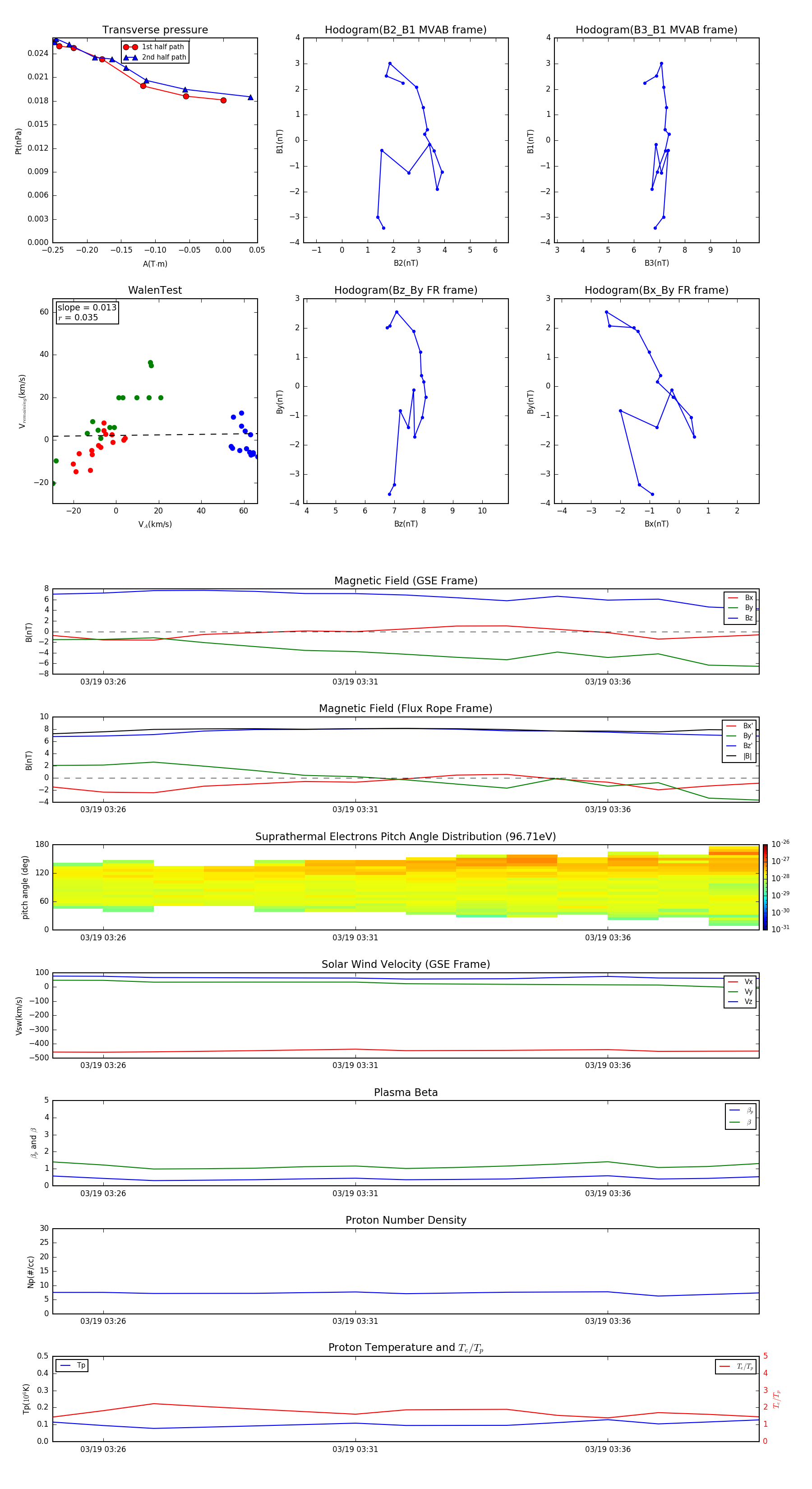This screenshot has height=1489, width=812.
Task: Click the 'Magnetic Field (GSE Frame)' title
Action: [406, 581]
